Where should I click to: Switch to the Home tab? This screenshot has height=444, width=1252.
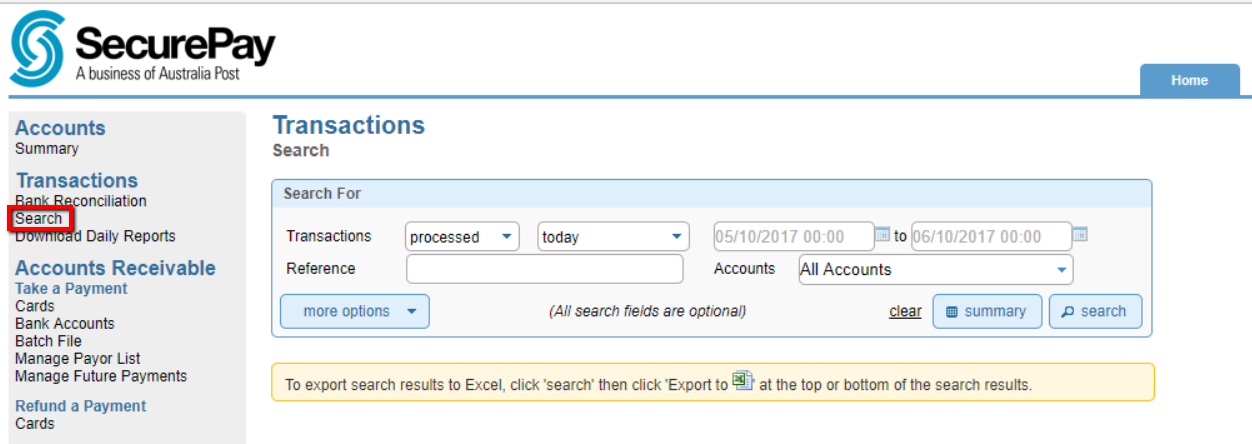tap(1190, 80)
